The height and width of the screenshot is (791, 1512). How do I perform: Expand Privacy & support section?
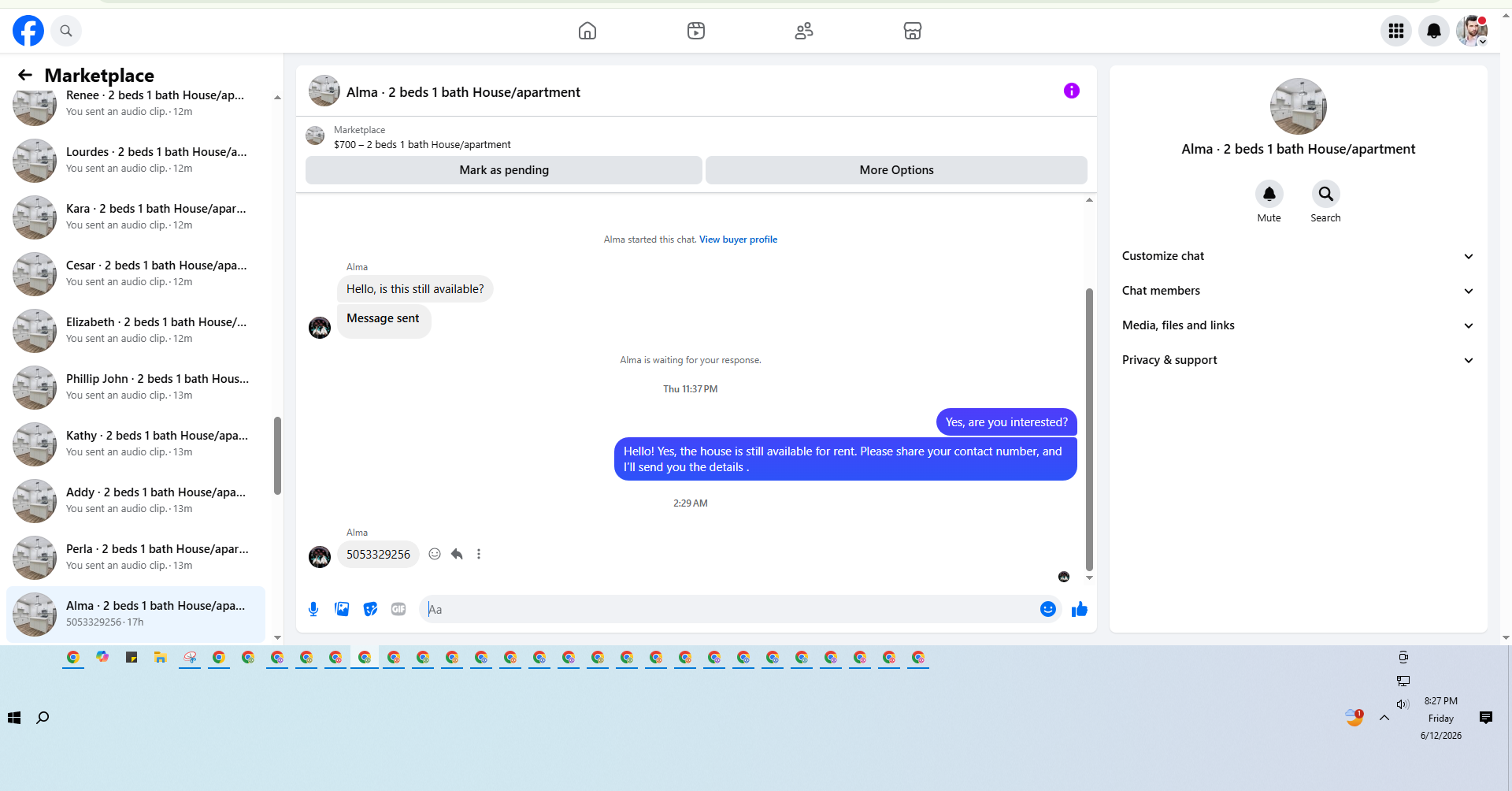[x=1298, y=360]
